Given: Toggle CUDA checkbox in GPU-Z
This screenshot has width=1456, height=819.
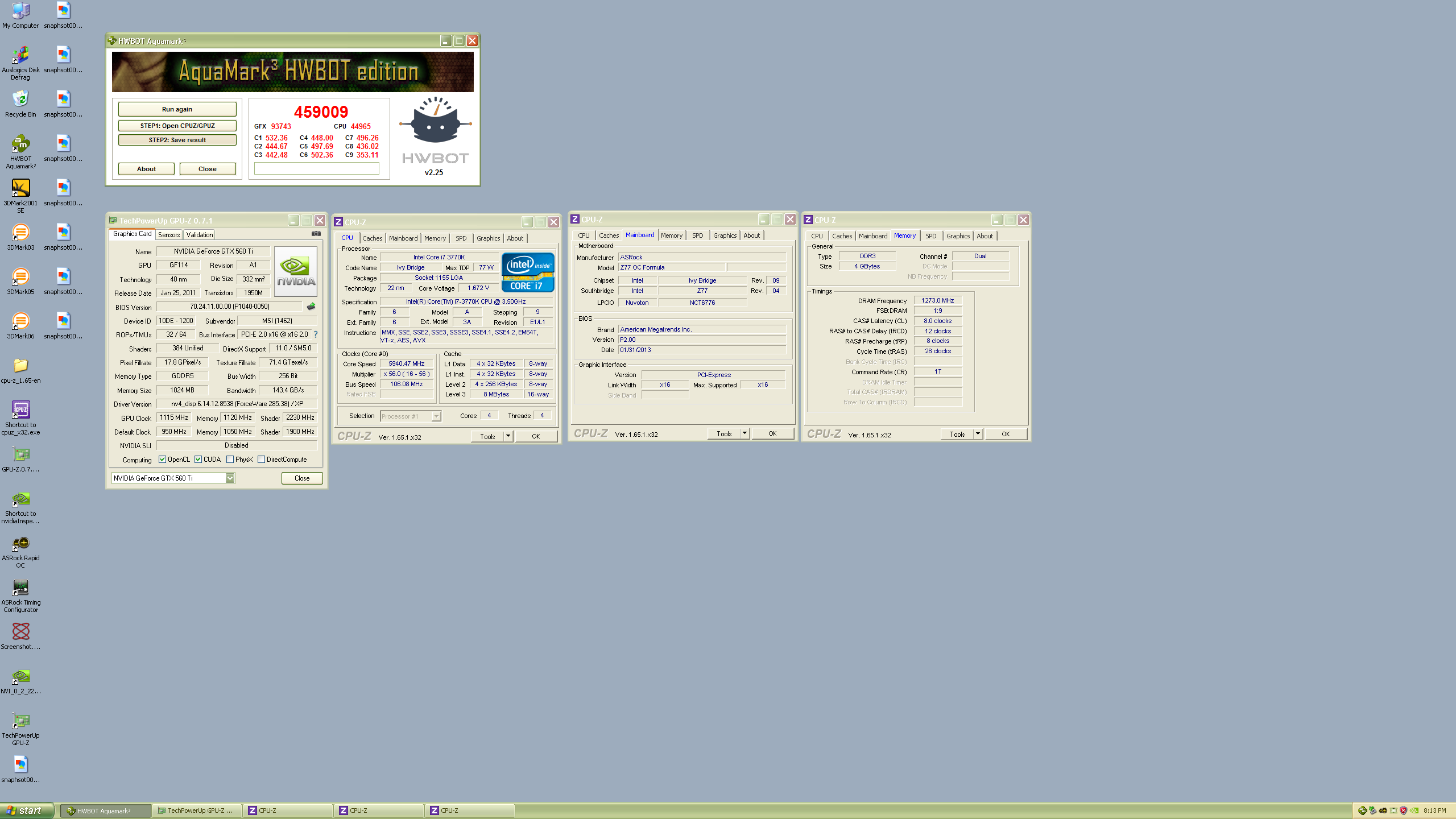Looking at the screenshot, I should [198, 460].
